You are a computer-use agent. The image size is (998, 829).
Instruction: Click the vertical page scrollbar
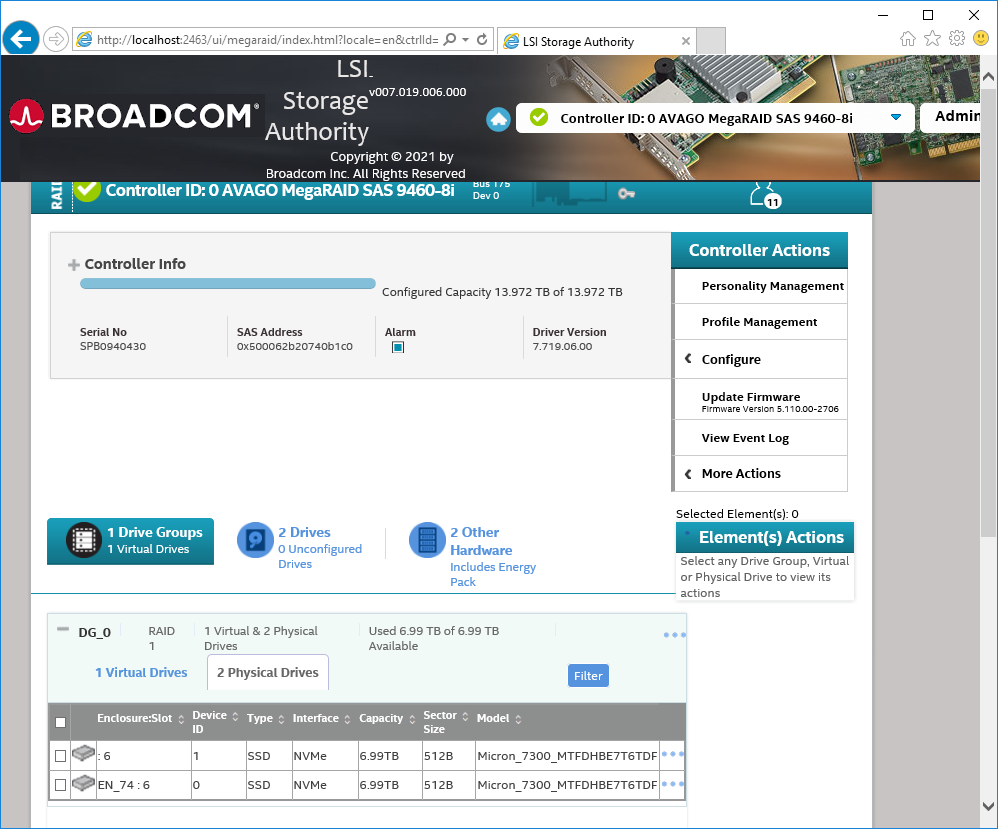pos(988,312)
